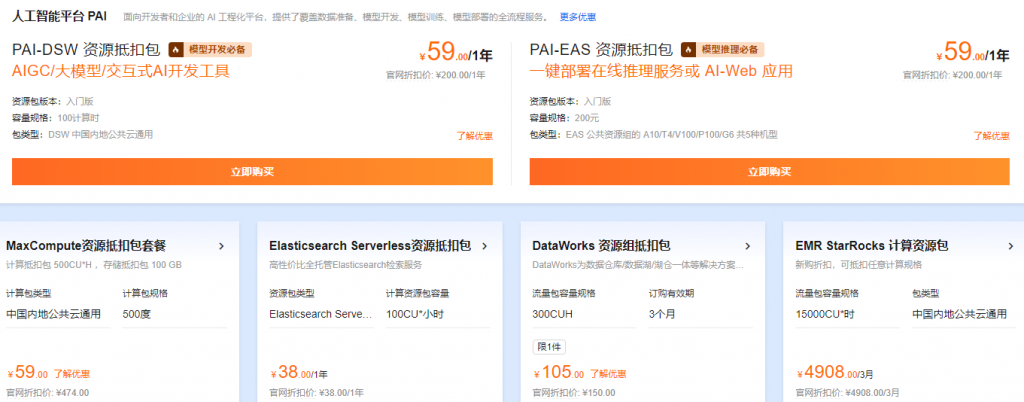The height and width of the screenshot is (402, 1024).
Task: Select the Elasticsearch Serve... 资源包类型 option
Action: click(x=320, y=314)
